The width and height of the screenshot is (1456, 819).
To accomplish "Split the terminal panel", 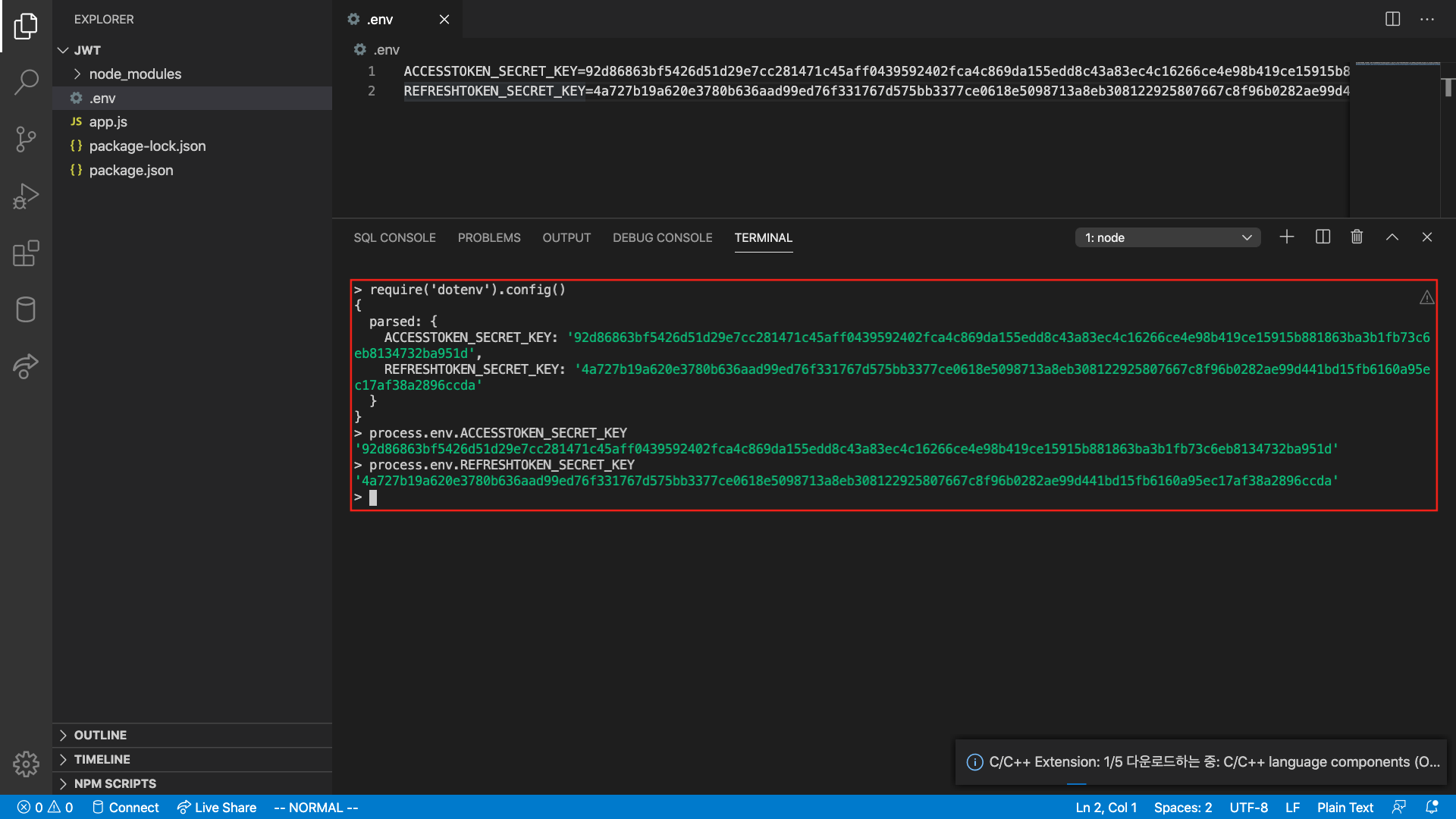I will coord(1323,237).
